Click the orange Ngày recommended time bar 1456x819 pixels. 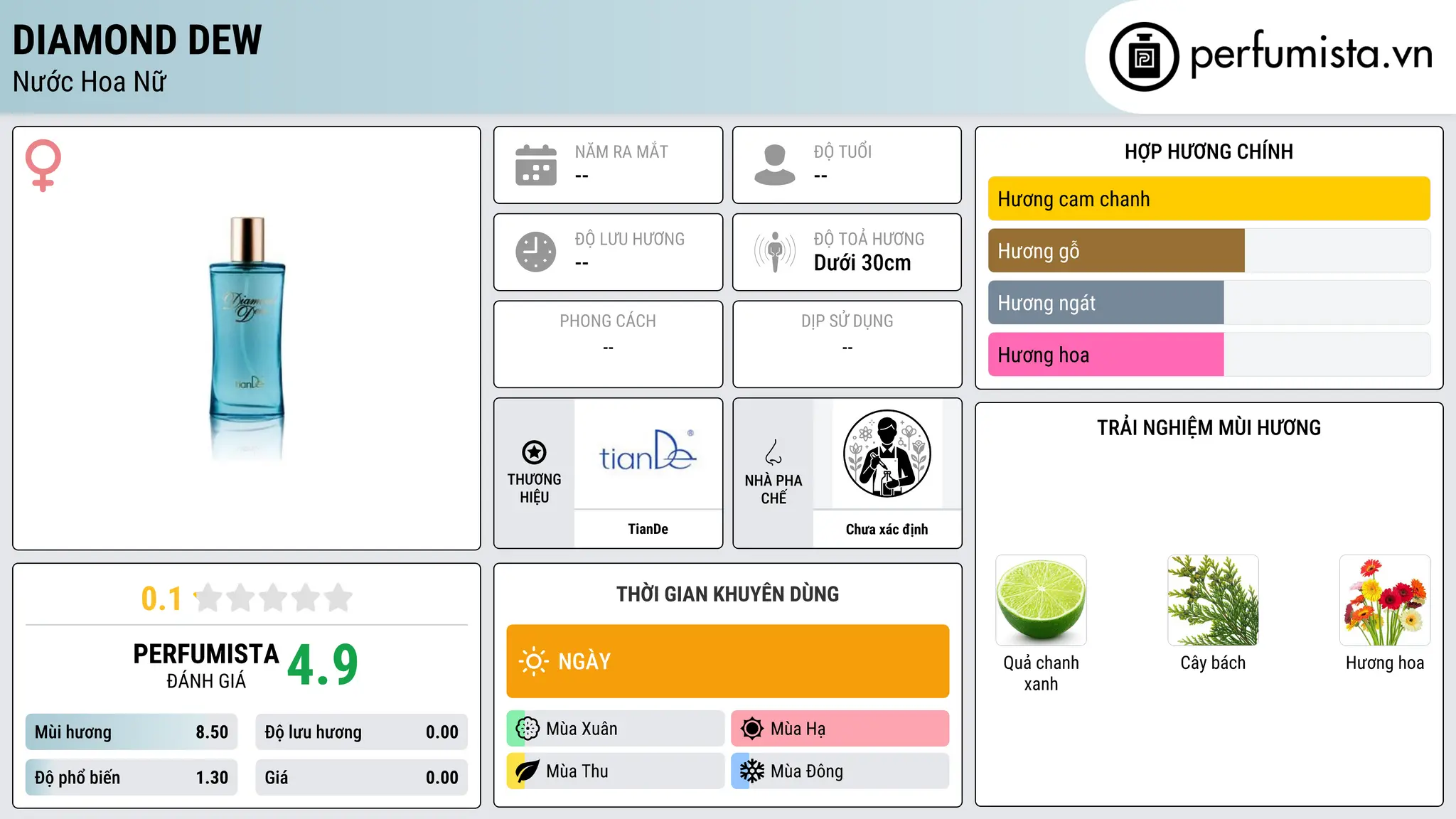[728, 661]
